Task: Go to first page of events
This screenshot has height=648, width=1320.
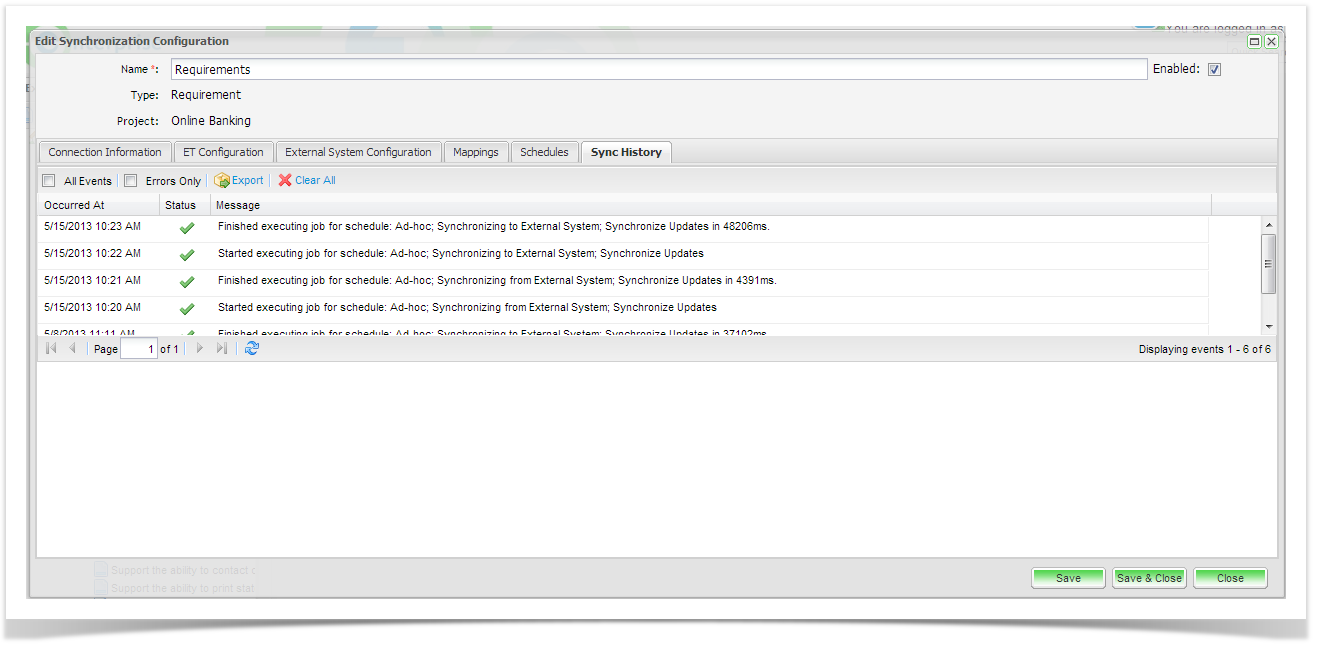Action: [x=51, y=349]
